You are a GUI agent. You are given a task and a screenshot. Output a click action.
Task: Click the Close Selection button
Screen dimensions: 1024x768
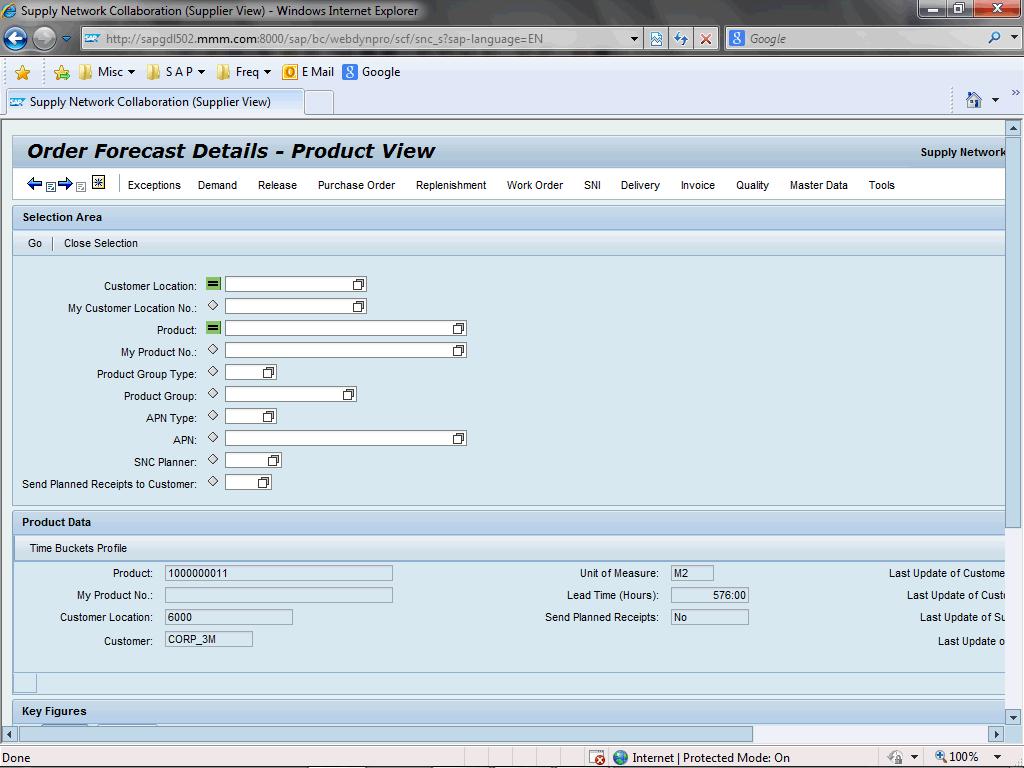coord(101,243)
